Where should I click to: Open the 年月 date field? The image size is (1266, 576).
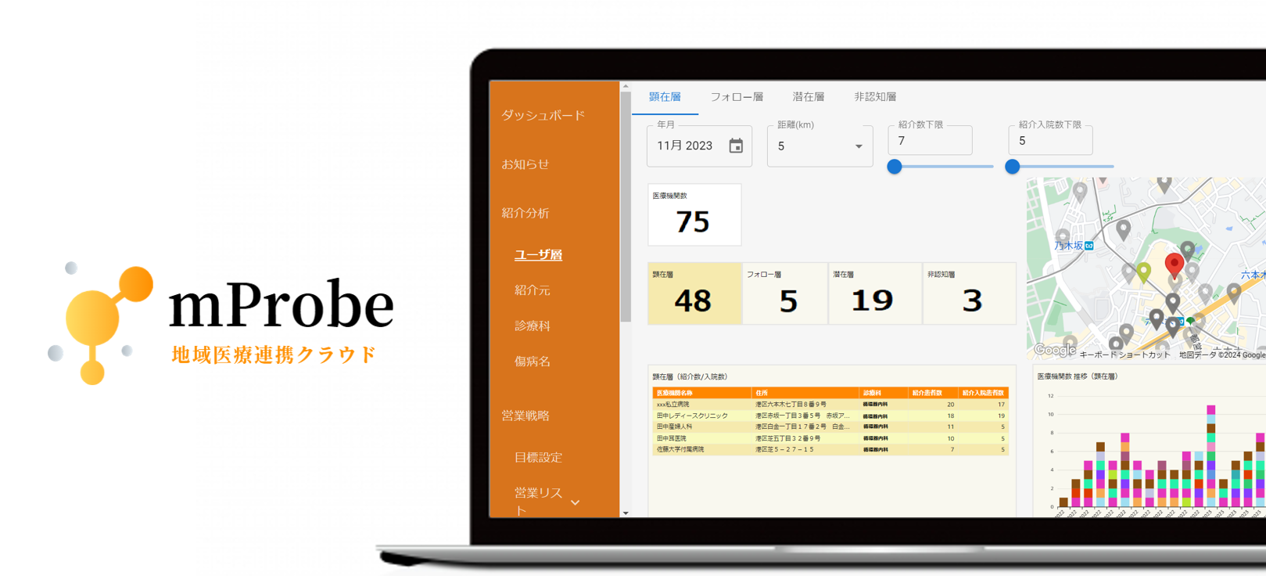686,146
